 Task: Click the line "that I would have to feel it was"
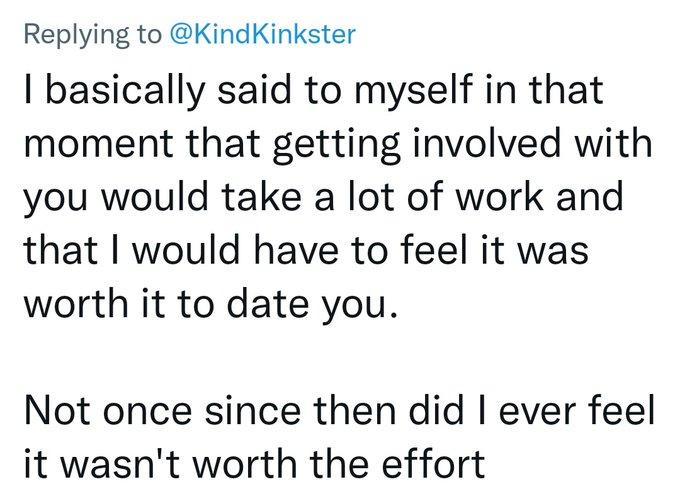pos(307,251)
